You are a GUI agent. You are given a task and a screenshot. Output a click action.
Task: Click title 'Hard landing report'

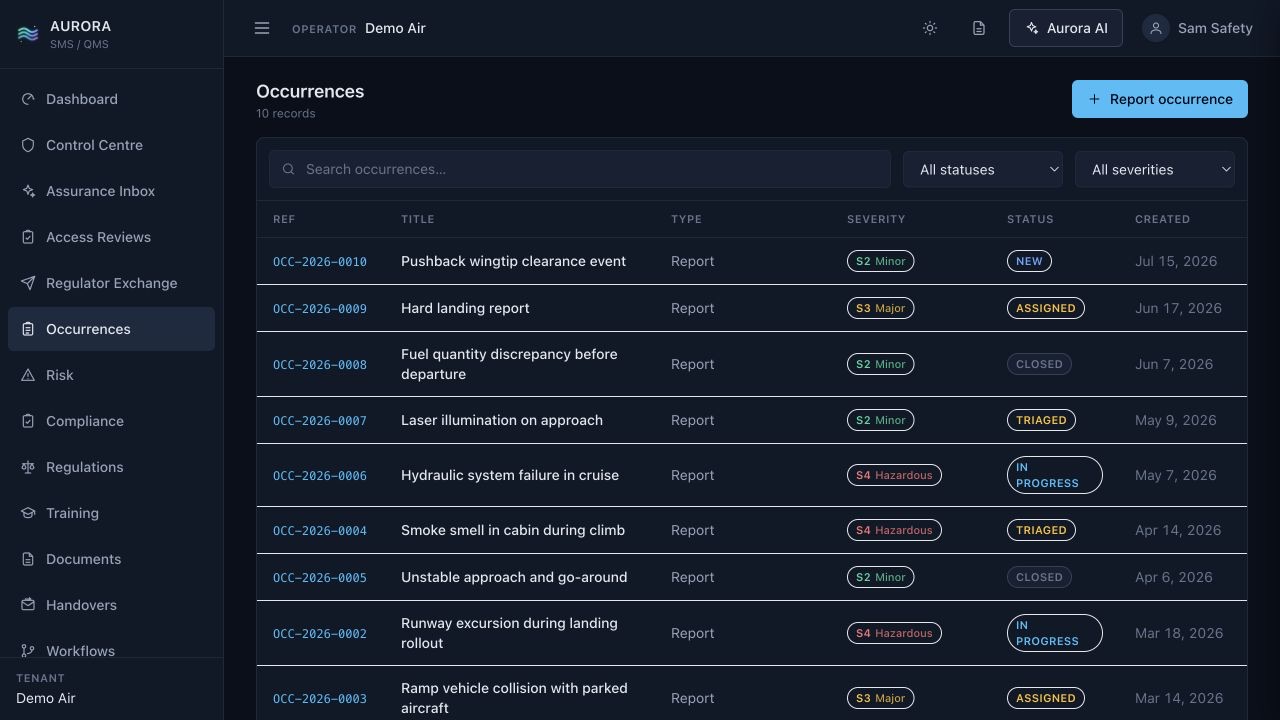(465, 308)
